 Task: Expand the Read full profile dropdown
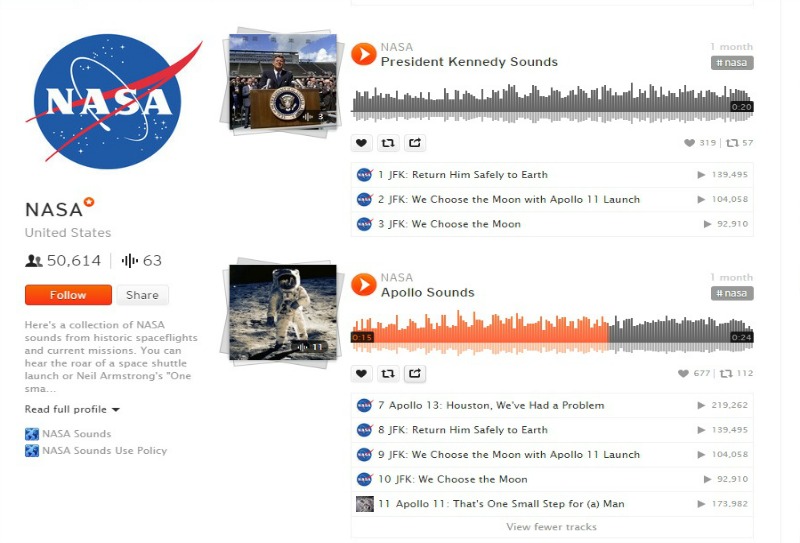pos(72,409)
